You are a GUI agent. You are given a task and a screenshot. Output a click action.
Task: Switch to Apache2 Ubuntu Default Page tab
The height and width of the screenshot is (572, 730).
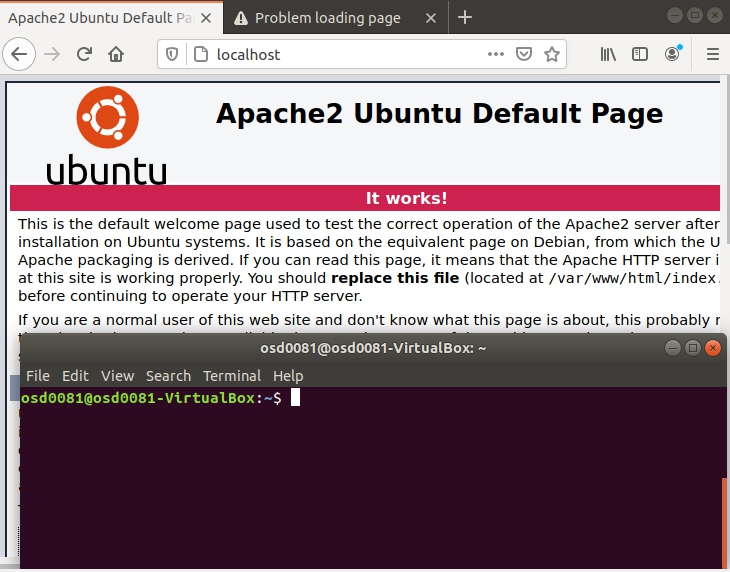pos(112,18)
